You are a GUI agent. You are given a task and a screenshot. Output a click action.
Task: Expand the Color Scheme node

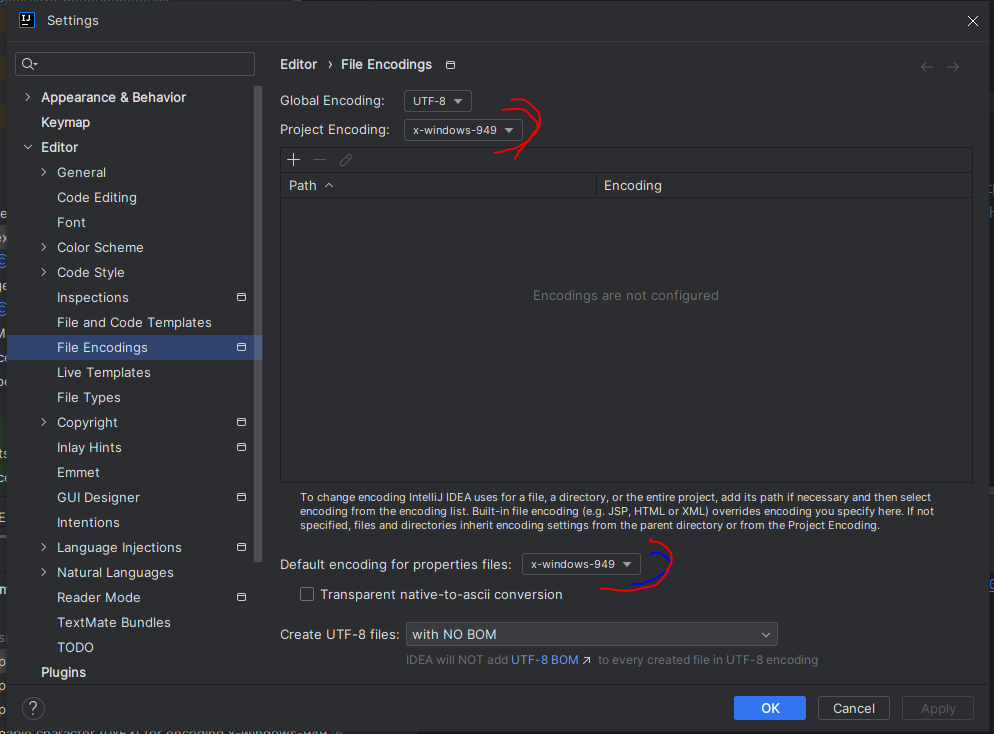[44, 247]
